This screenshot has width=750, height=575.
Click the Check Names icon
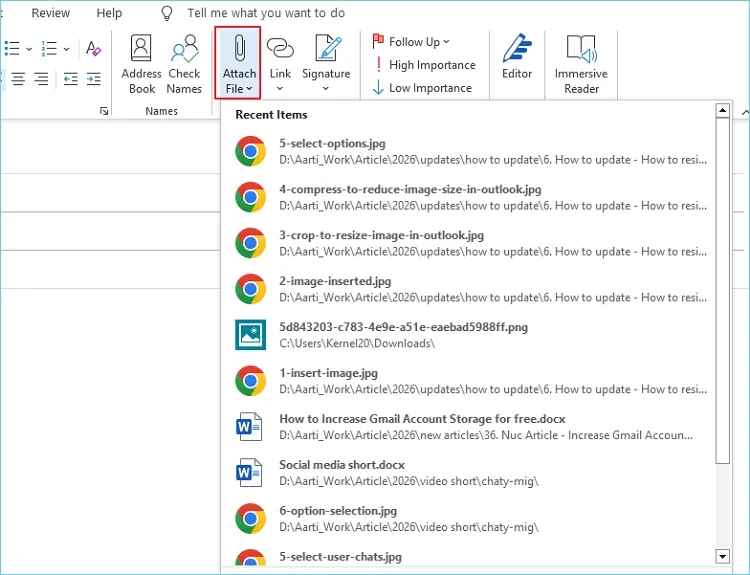(x=184, y=49)
